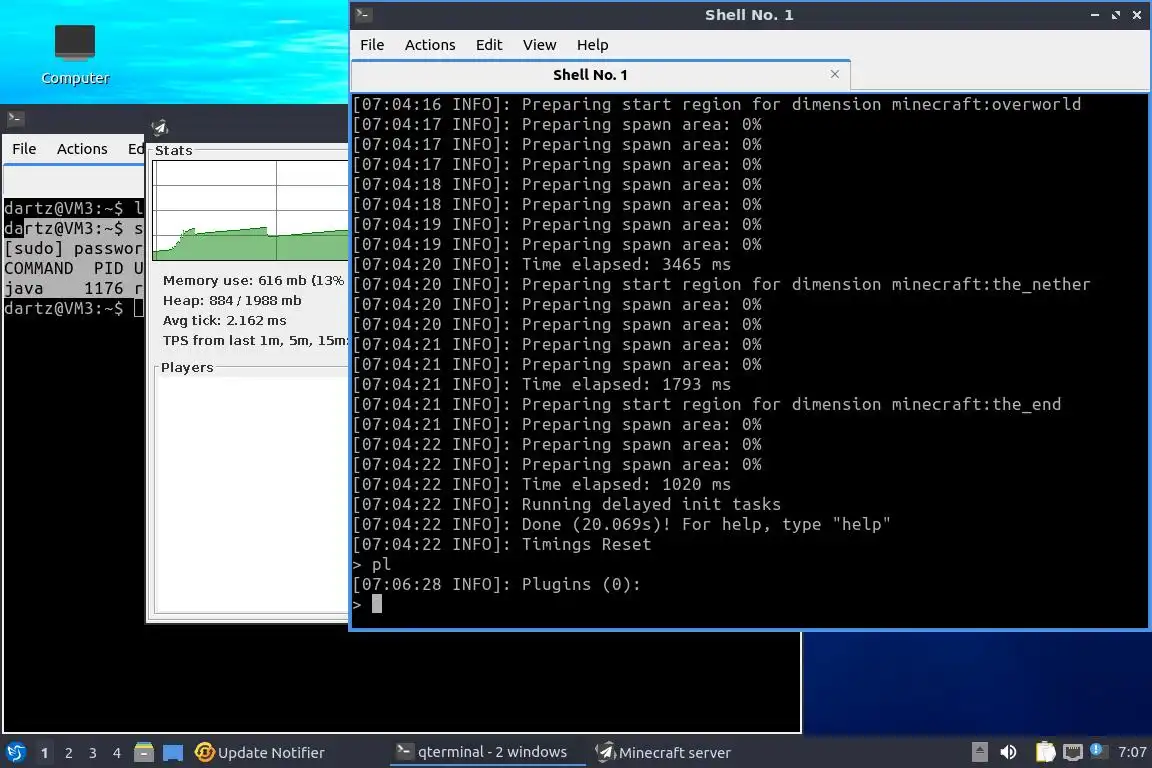The height and width of the screenshot is (768, 1152).
Task: Switch to workspace 3 in the pager
Action: (x=93, y=753)
